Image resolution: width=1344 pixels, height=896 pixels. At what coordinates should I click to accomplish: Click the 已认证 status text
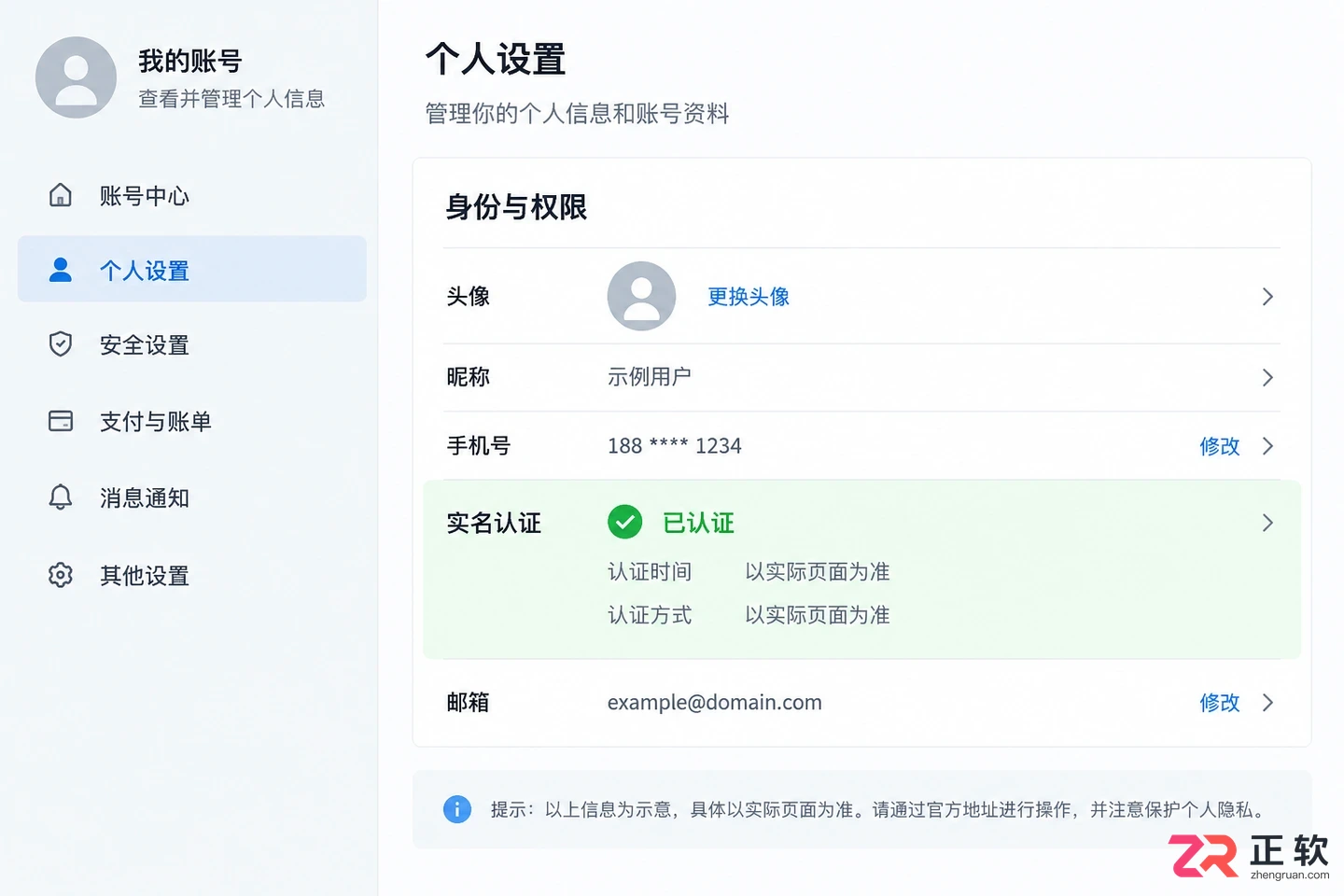coord(698,523)
